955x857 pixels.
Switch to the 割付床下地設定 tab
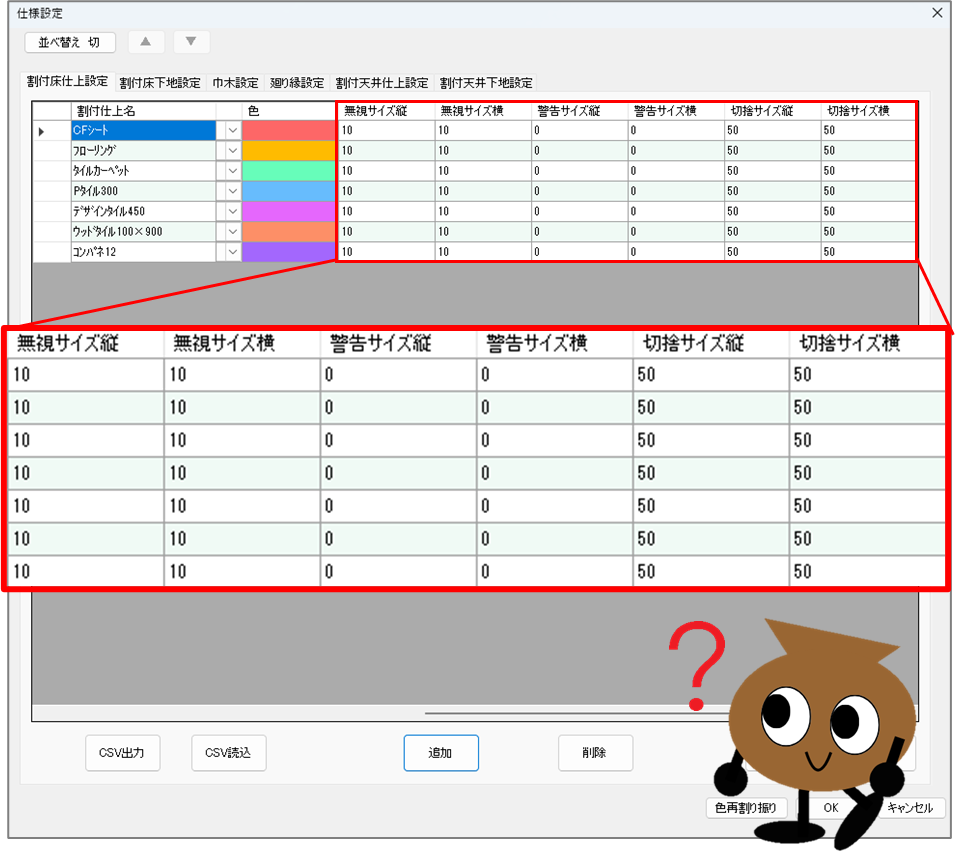160,83
